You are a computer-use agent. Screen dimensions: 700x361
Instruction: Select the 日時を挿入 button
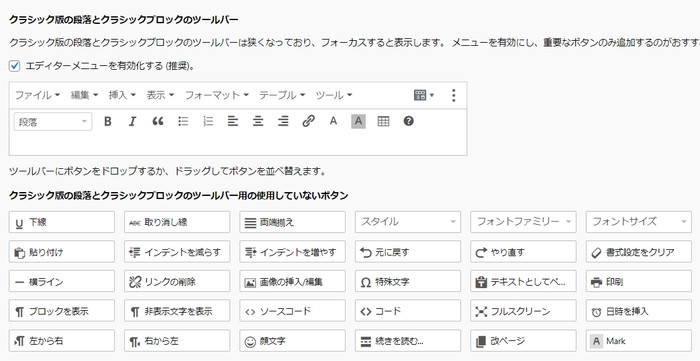click(x=639, y=311)
